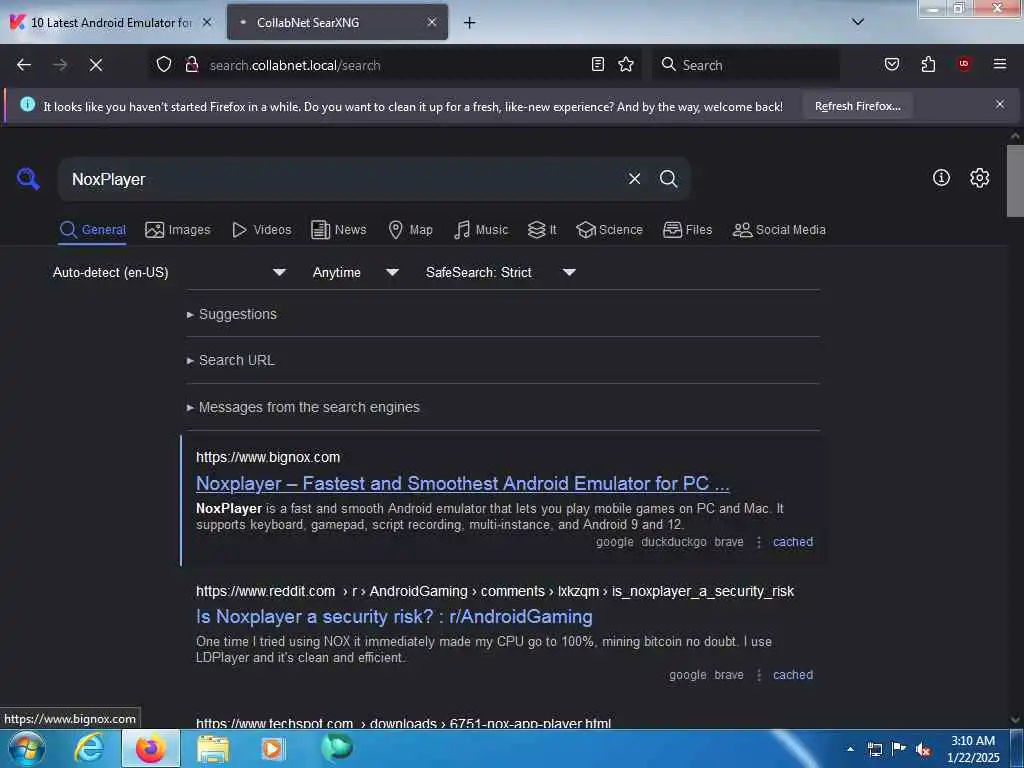List all tabs with the chevron button
This screenshot has height=768, width=1024.
click(858, 22)
